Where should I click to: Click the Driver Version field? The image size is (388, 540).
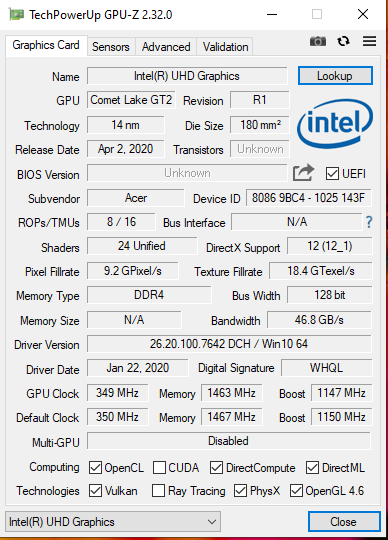(229, 344)
